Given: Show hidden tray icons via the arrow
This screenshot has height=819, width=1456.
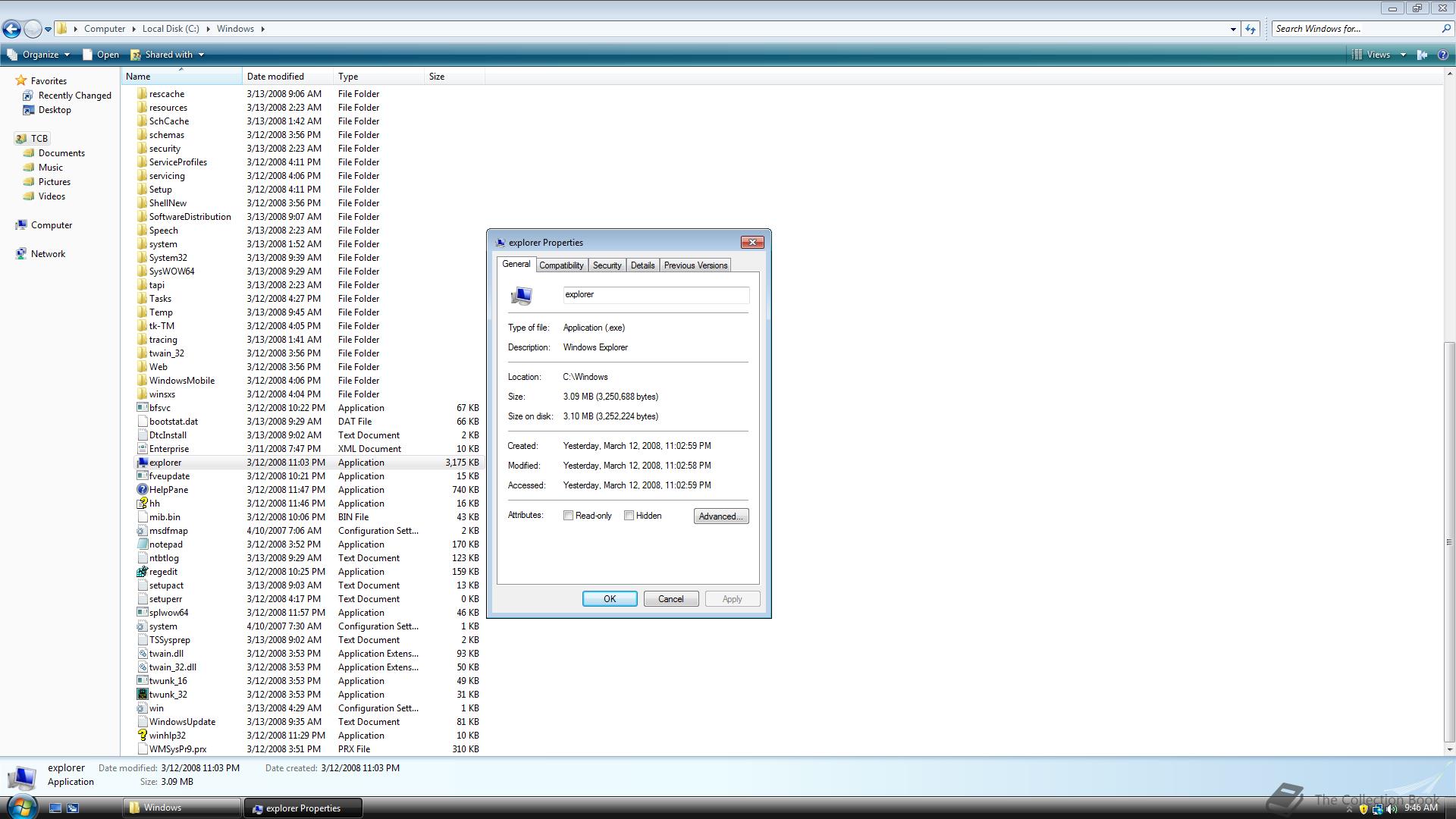Looking at the screenshot, I should pyautogui.click(x=1349, y=810).
